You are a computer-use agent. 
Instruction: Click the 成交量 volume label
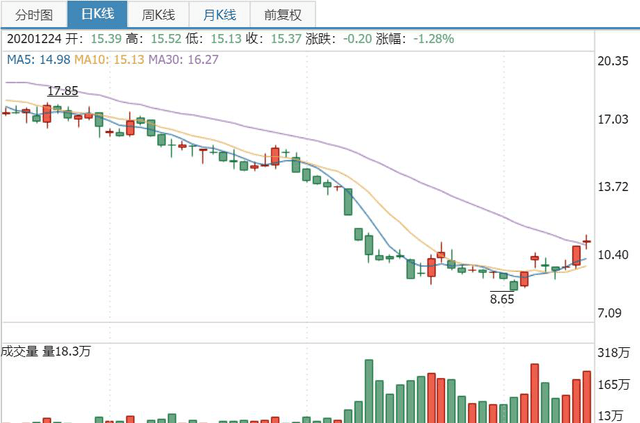point(19,351)
